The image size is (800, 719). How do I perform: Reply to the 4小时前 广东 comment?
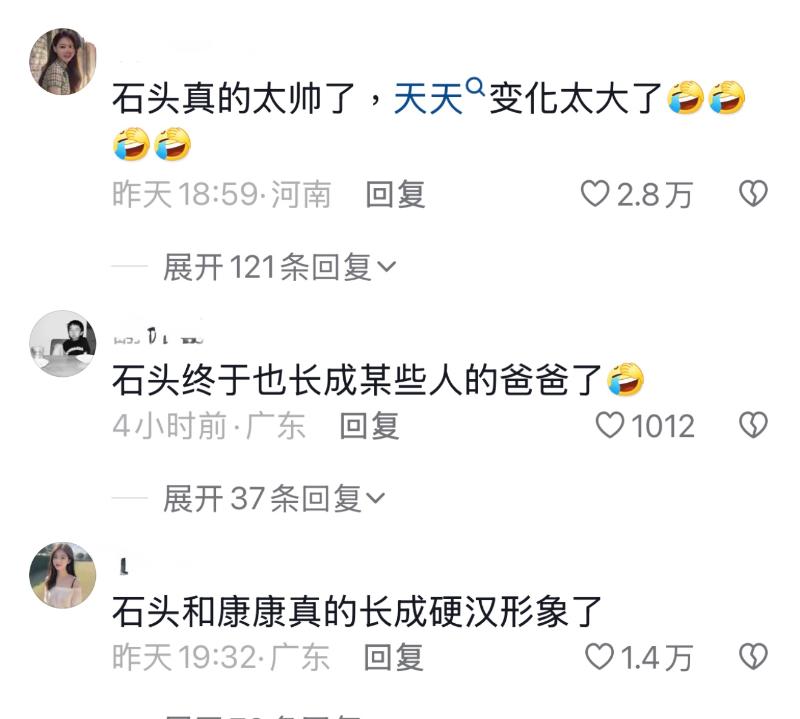[x=369, y=426]
